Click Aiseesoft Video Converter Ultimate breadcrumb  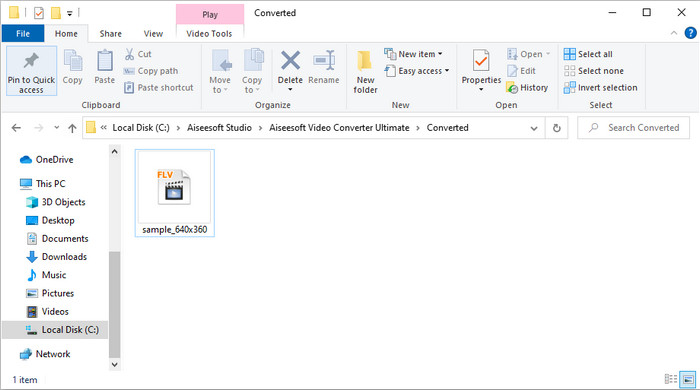[339, 128]
